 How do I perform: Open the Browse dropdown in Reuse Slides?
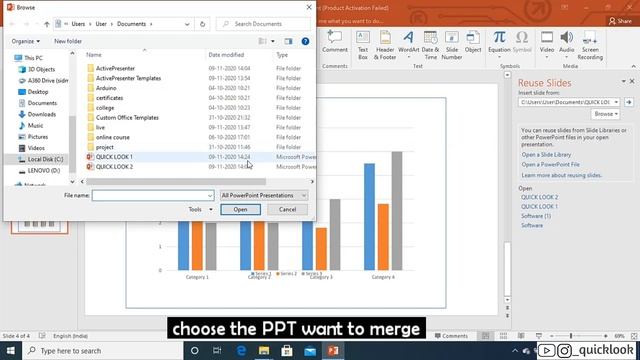[x=605, y=114]
